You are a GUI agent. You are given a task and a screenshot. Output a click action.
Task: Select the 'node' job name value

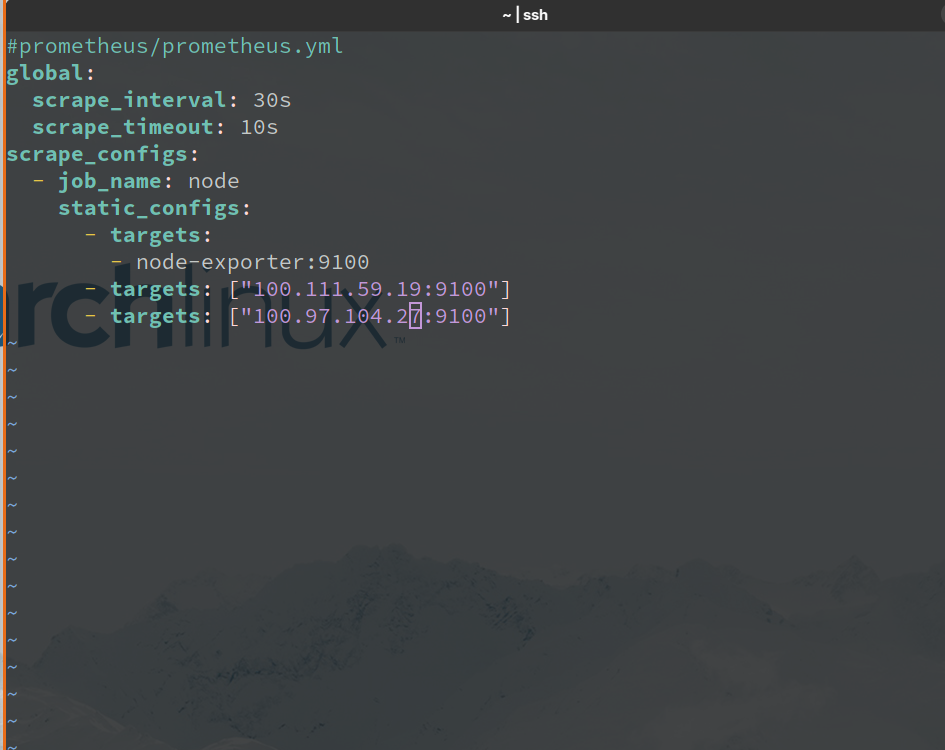(x=214, y=181)
